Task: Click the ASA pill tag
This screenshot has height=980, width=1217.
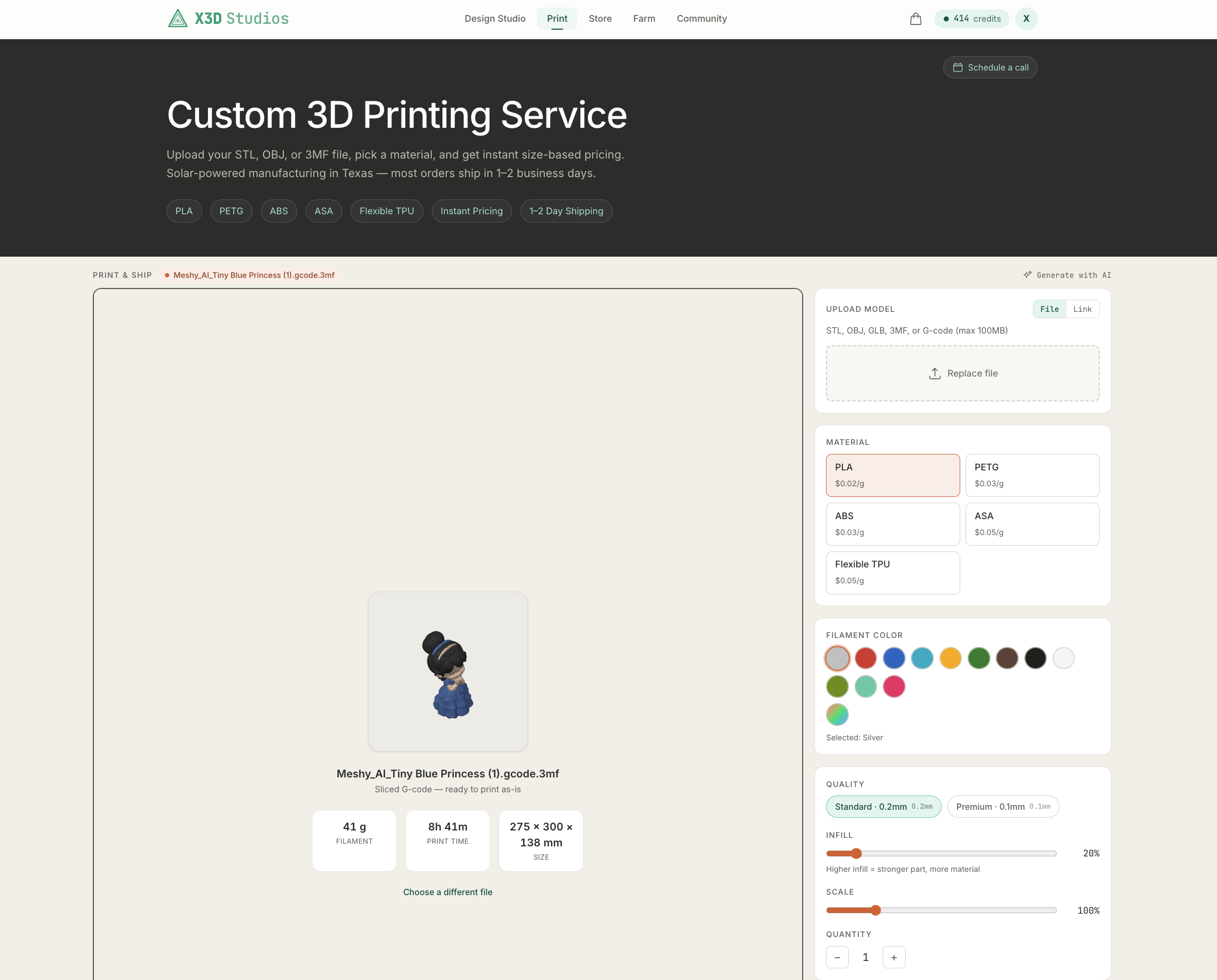Action: coord(324,211)
